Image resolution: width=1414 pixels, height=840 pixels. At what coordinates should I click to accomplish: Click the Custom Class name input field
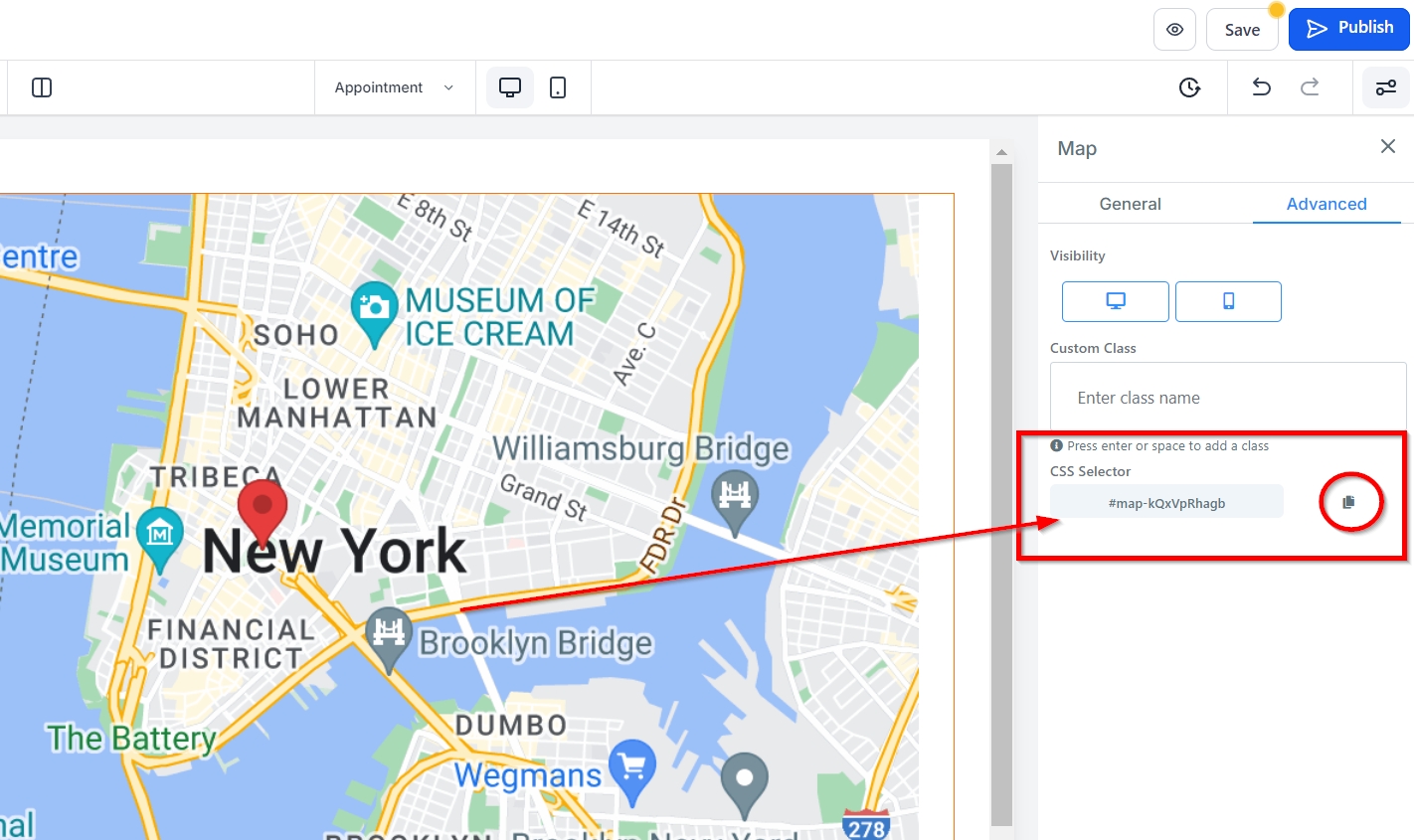pos(1228,398)
